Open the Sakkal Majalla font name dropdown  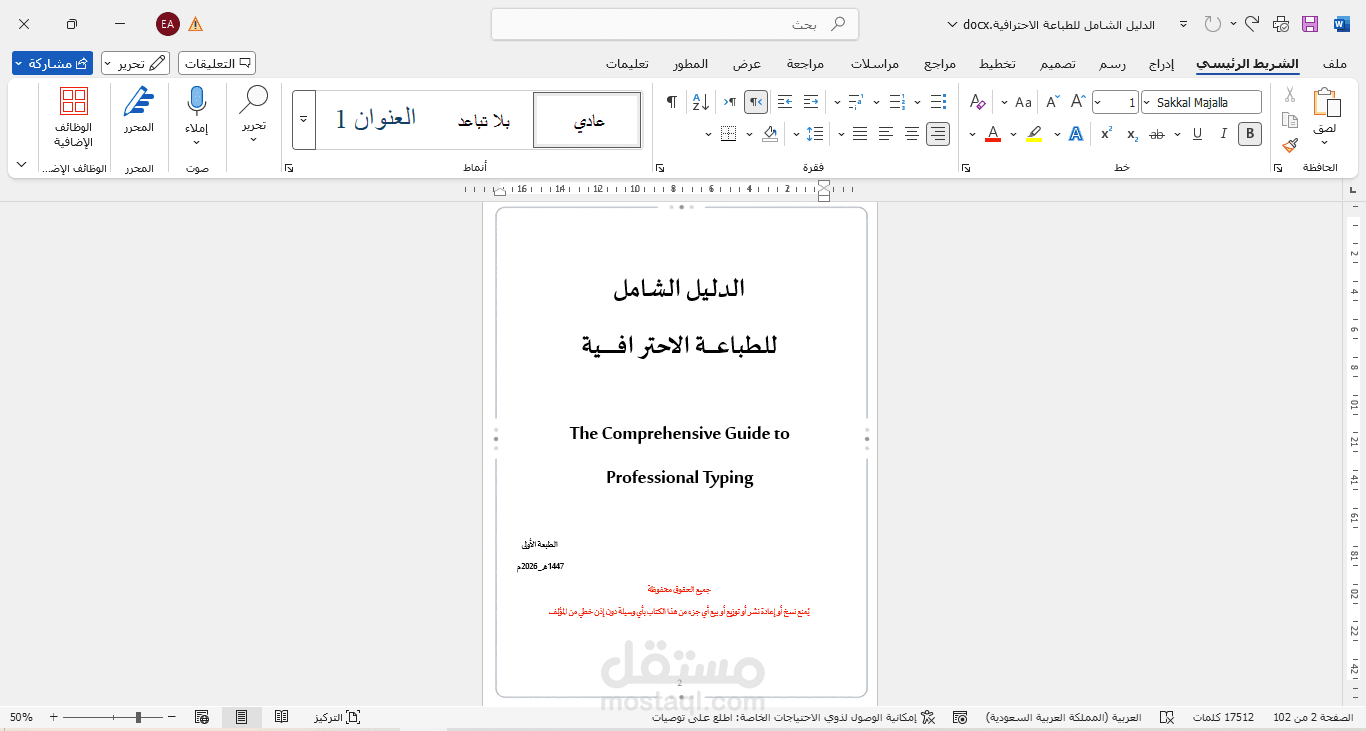pos(1148,102)
